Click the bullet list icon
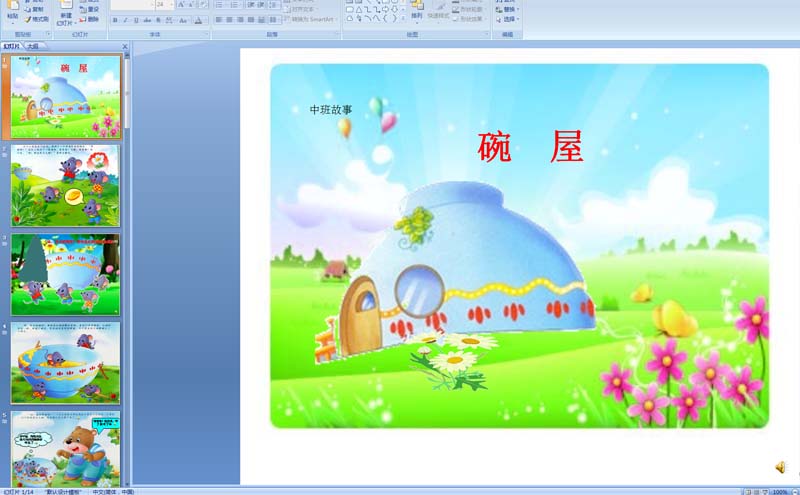The width and height of the screenshot is (800, 495). click(219, 5)
